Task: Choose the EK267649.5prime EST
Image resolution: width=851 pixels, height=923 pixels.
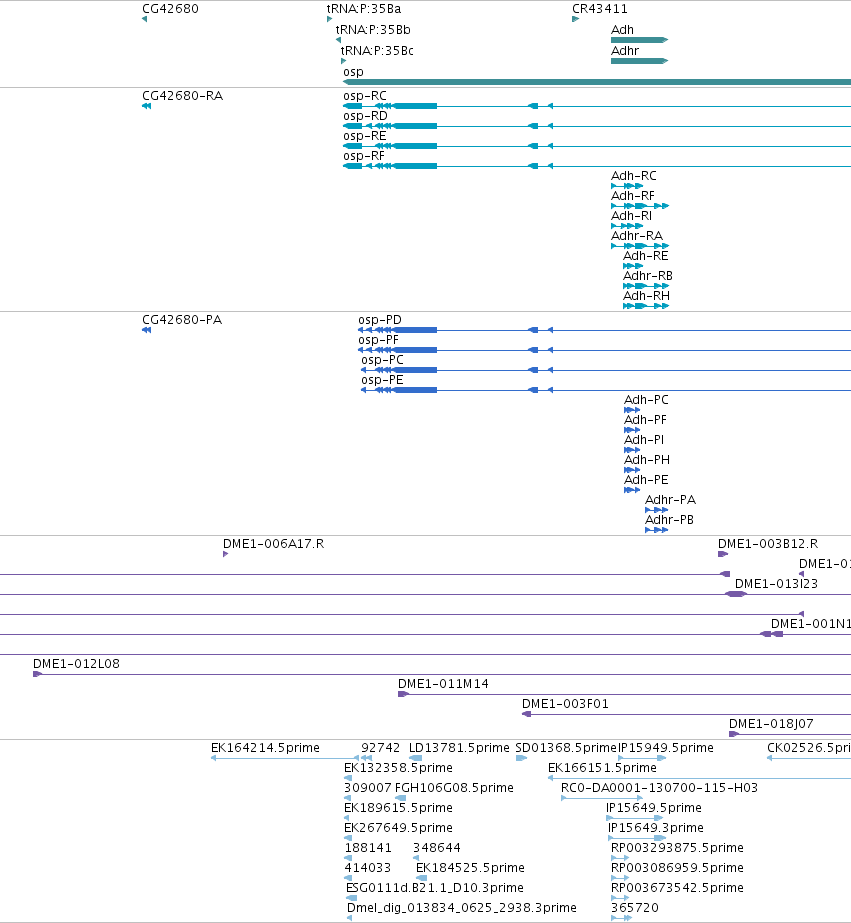Action: pos(348,838)
